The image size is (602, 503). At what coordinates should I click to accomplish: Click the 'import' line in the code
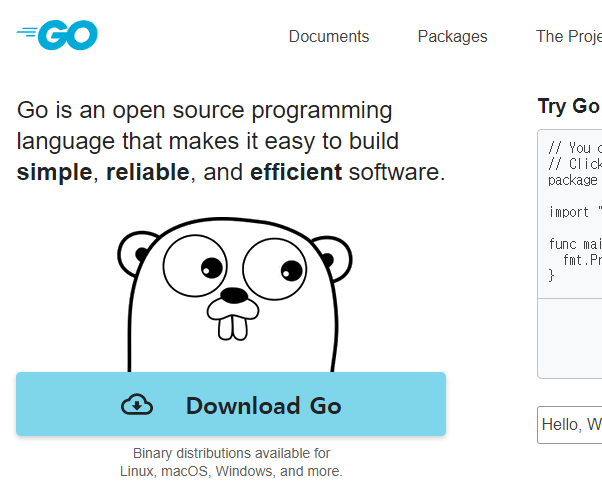[x=574, y=212]
